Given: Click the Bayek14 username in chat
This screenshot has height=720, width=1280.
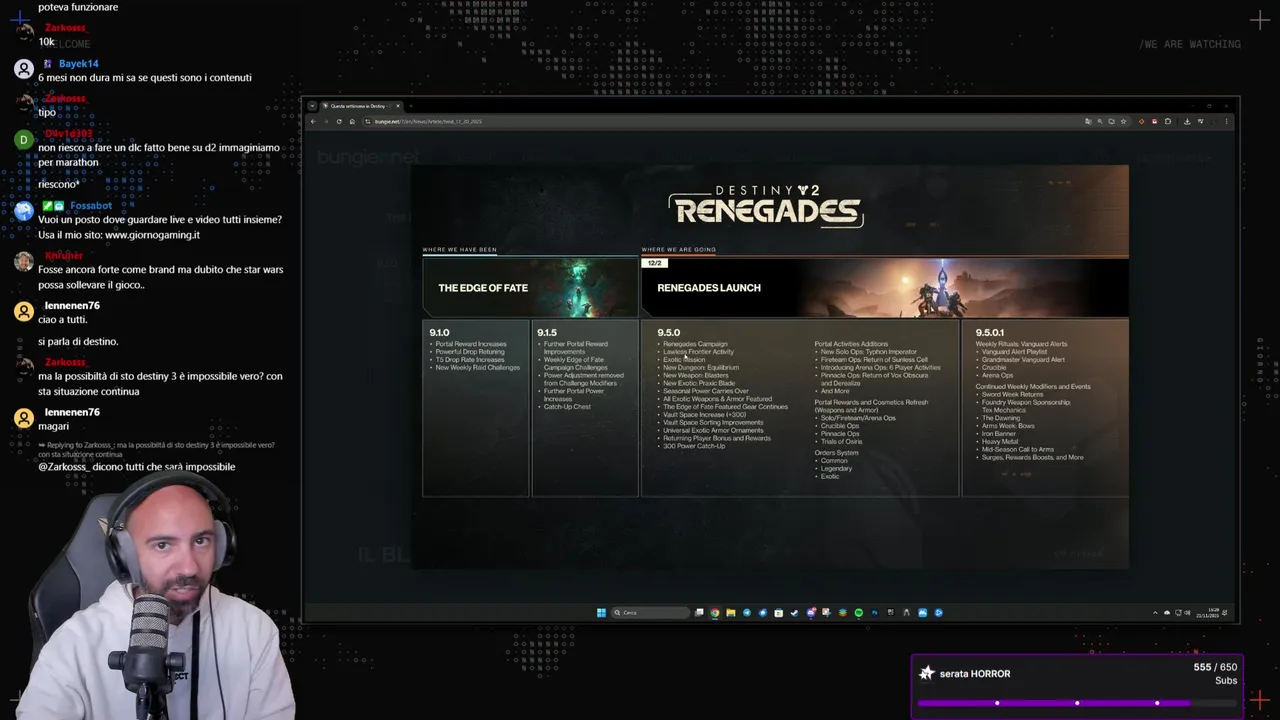Looking at the screenshot, I should point(79,64).
